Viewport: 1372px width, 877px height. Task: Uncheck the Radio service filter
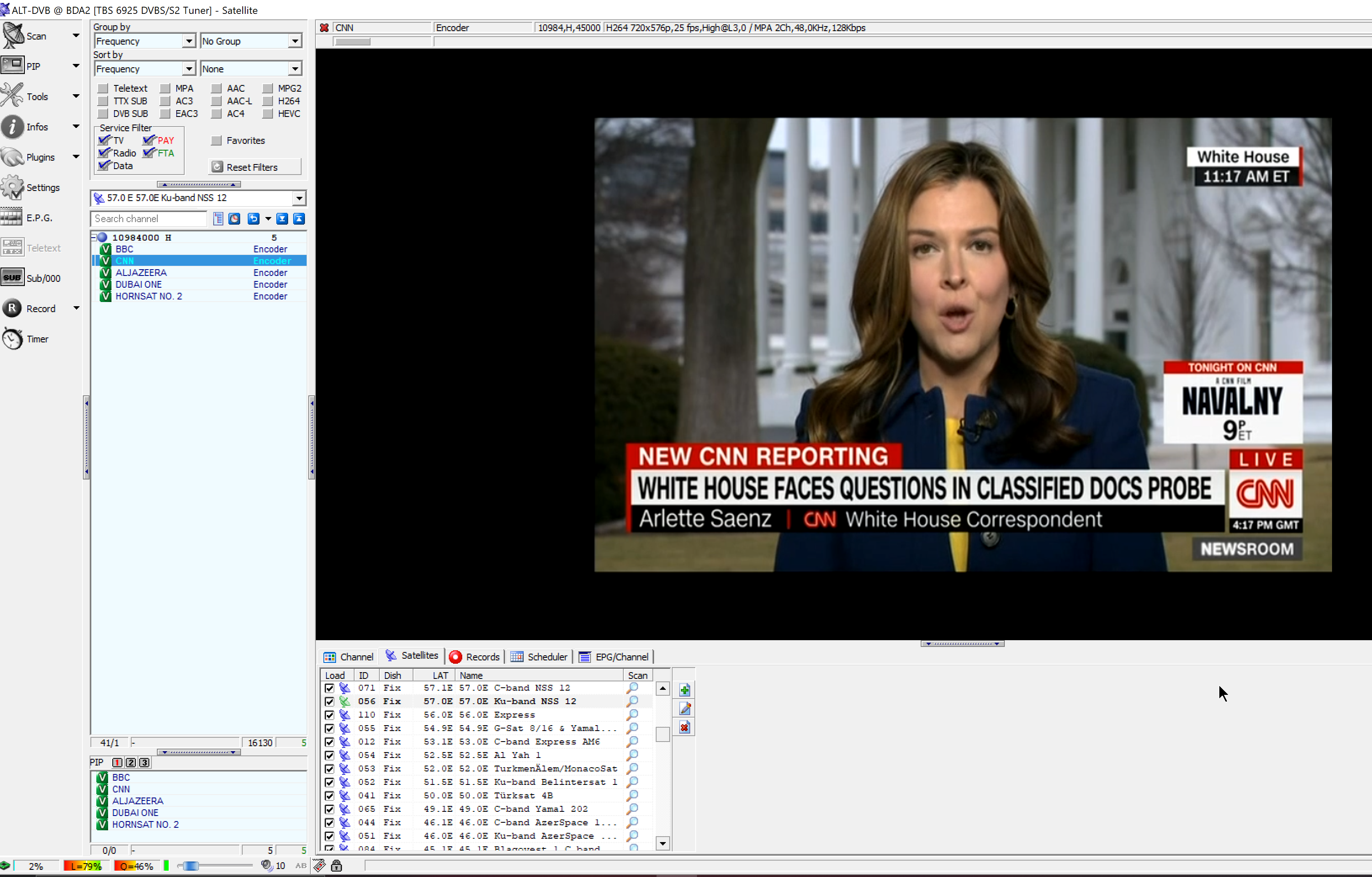point(104,153)
